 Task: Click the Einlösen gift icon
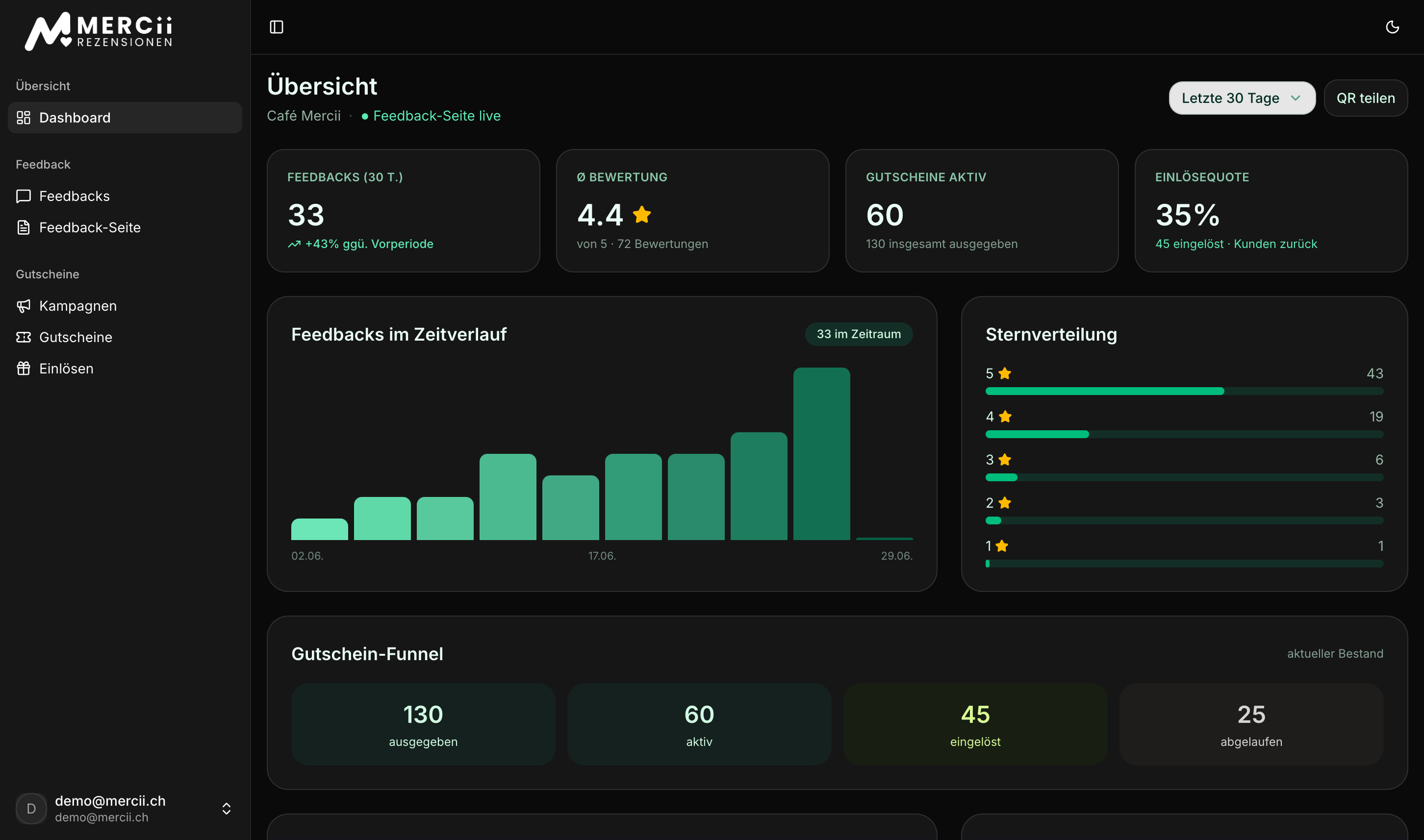[23, 369]
